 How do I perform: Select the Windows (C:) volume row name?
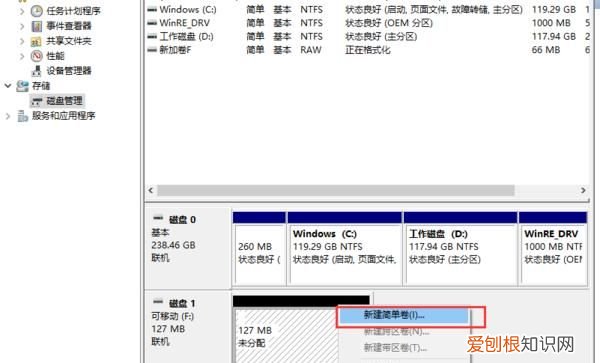188,10
